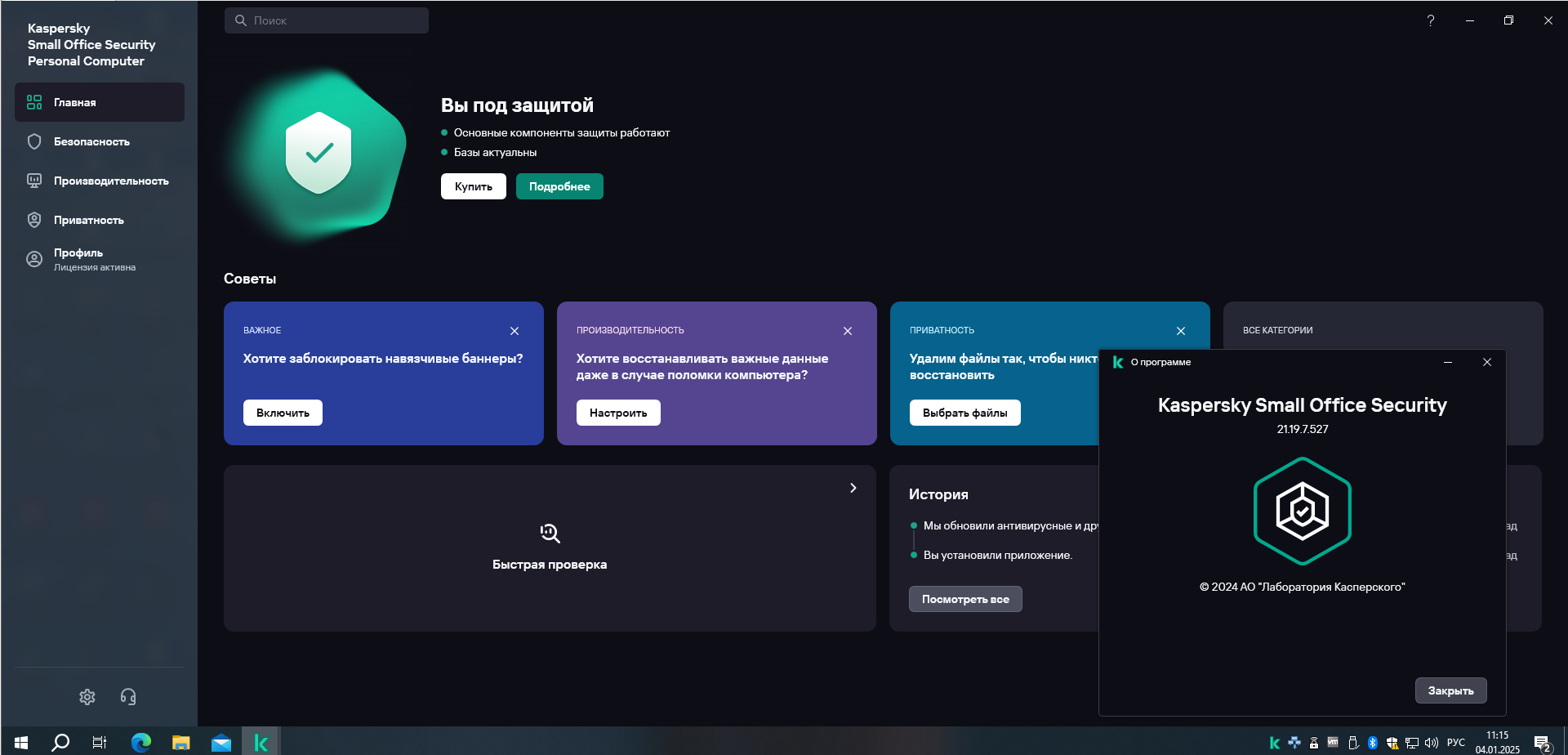
Task: Dismiss the ПРИВАТНОСТЬ tip card
Action: (x=1181, y=331)
